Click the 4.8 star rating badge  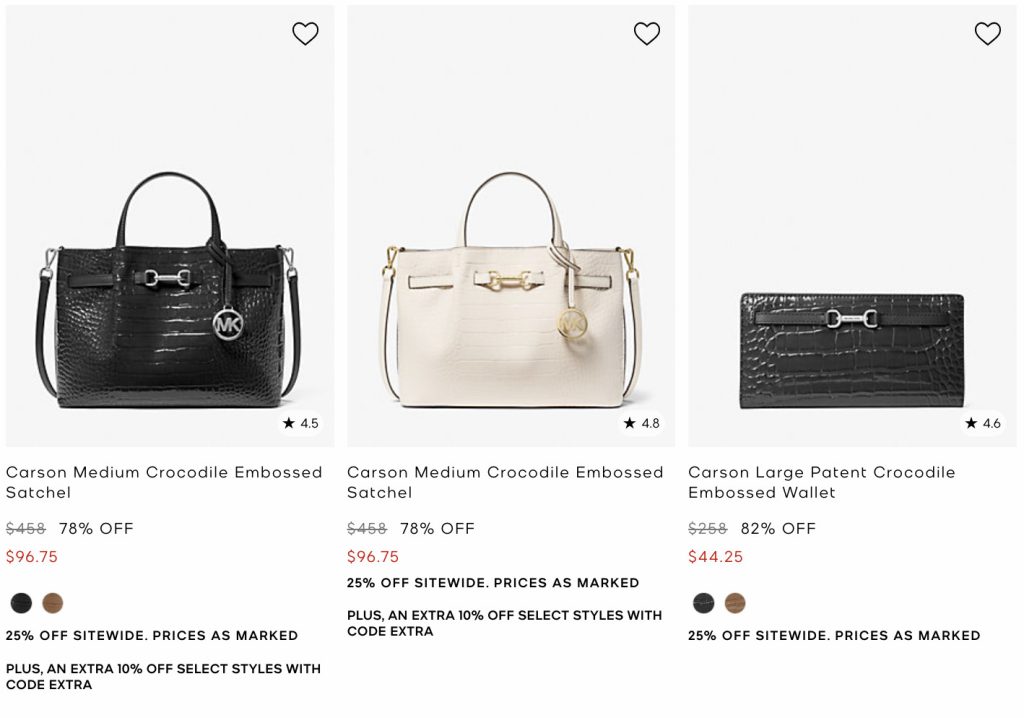[x=641, y=423]
